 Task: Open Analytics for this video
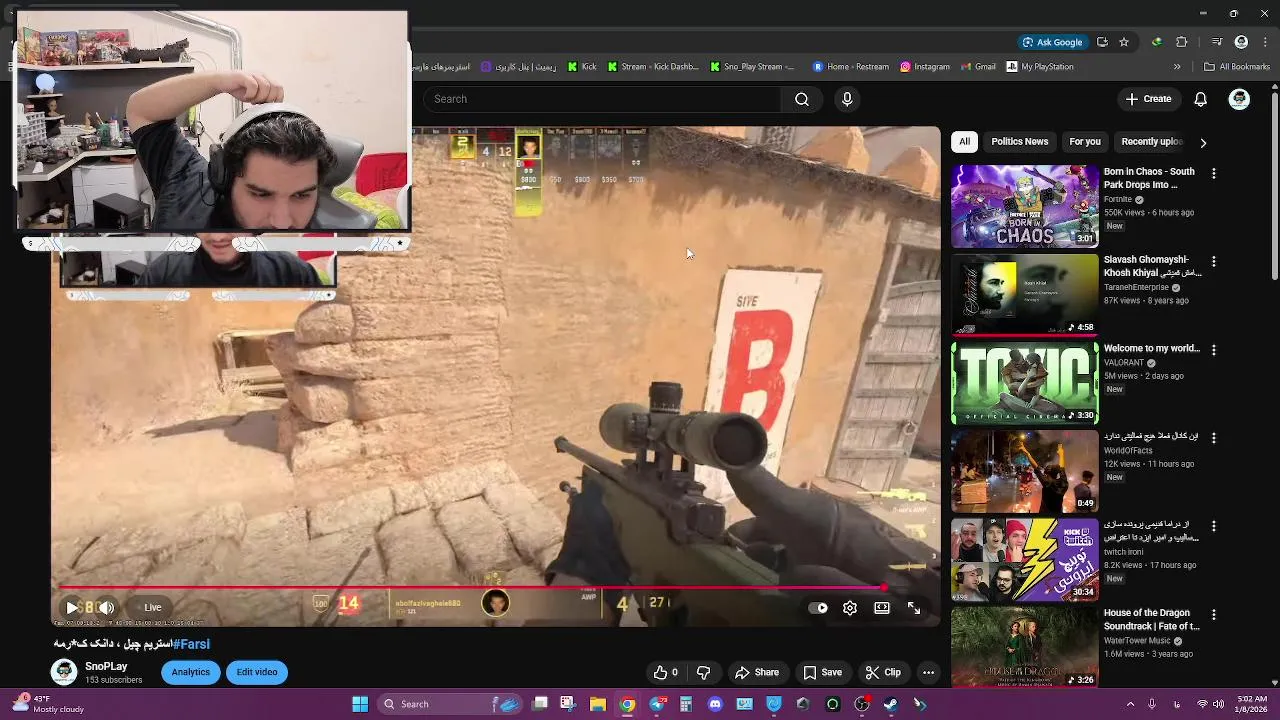coord(190,672)
